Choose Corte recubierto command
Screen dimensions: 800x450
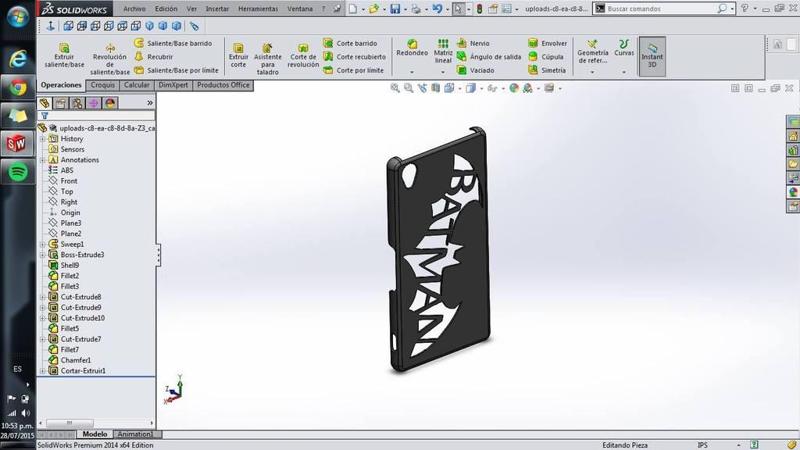(x=355, y=57)
